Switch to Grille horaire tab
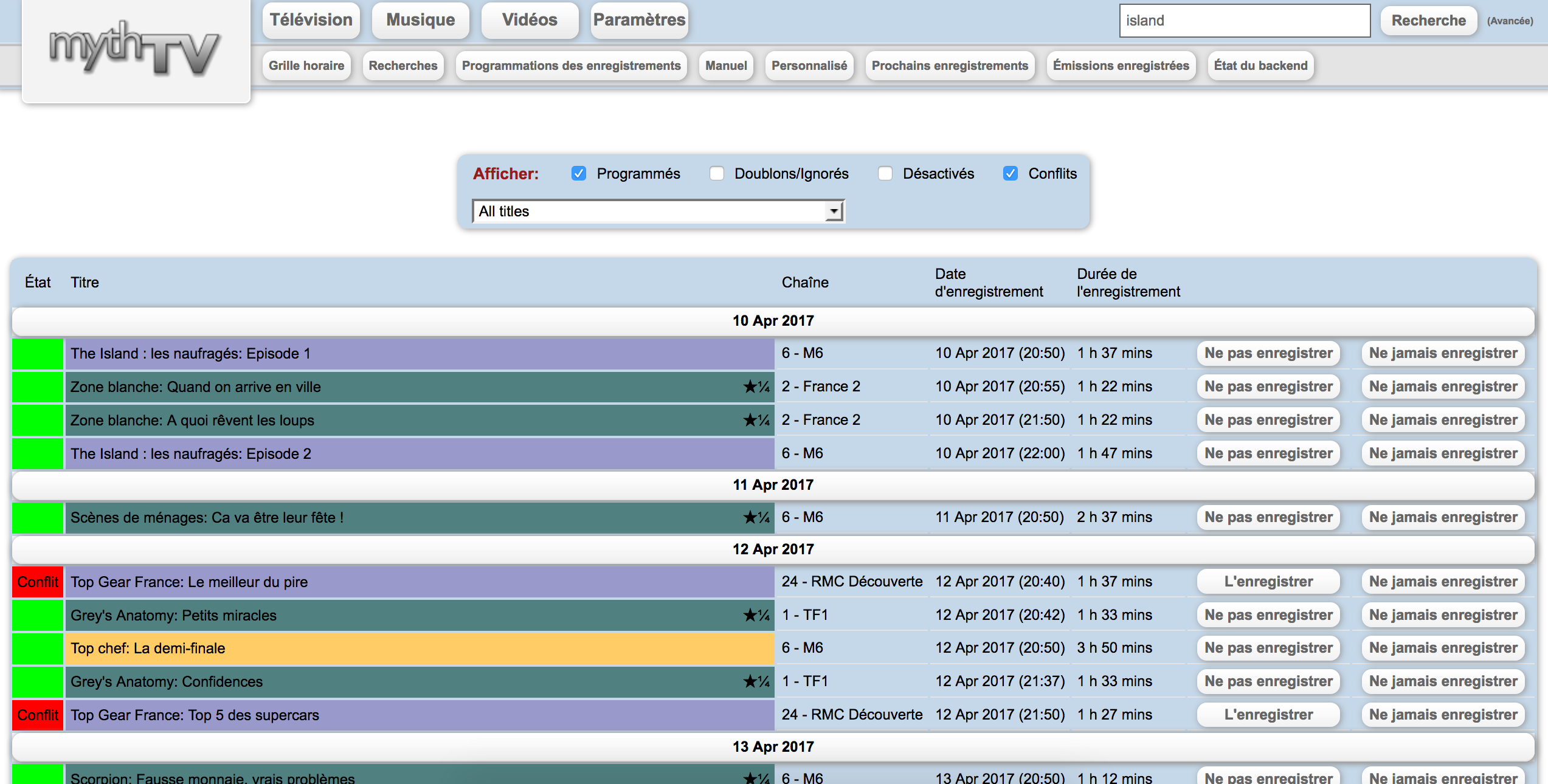This screenshot has height=784, width=1548. coord(306,66)
